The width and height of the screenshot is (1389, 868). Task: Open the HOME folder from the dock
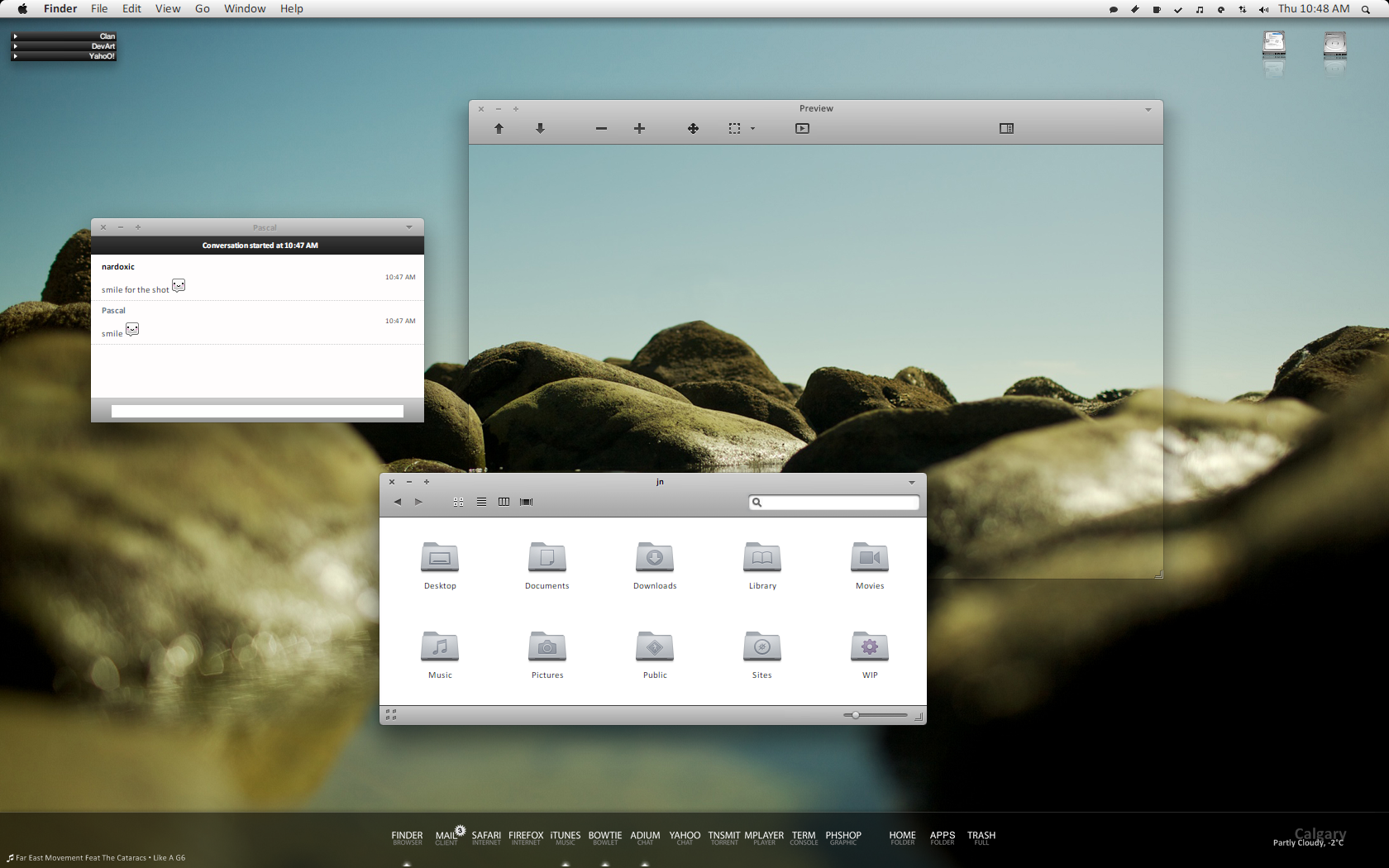click(x=902, y=838)
